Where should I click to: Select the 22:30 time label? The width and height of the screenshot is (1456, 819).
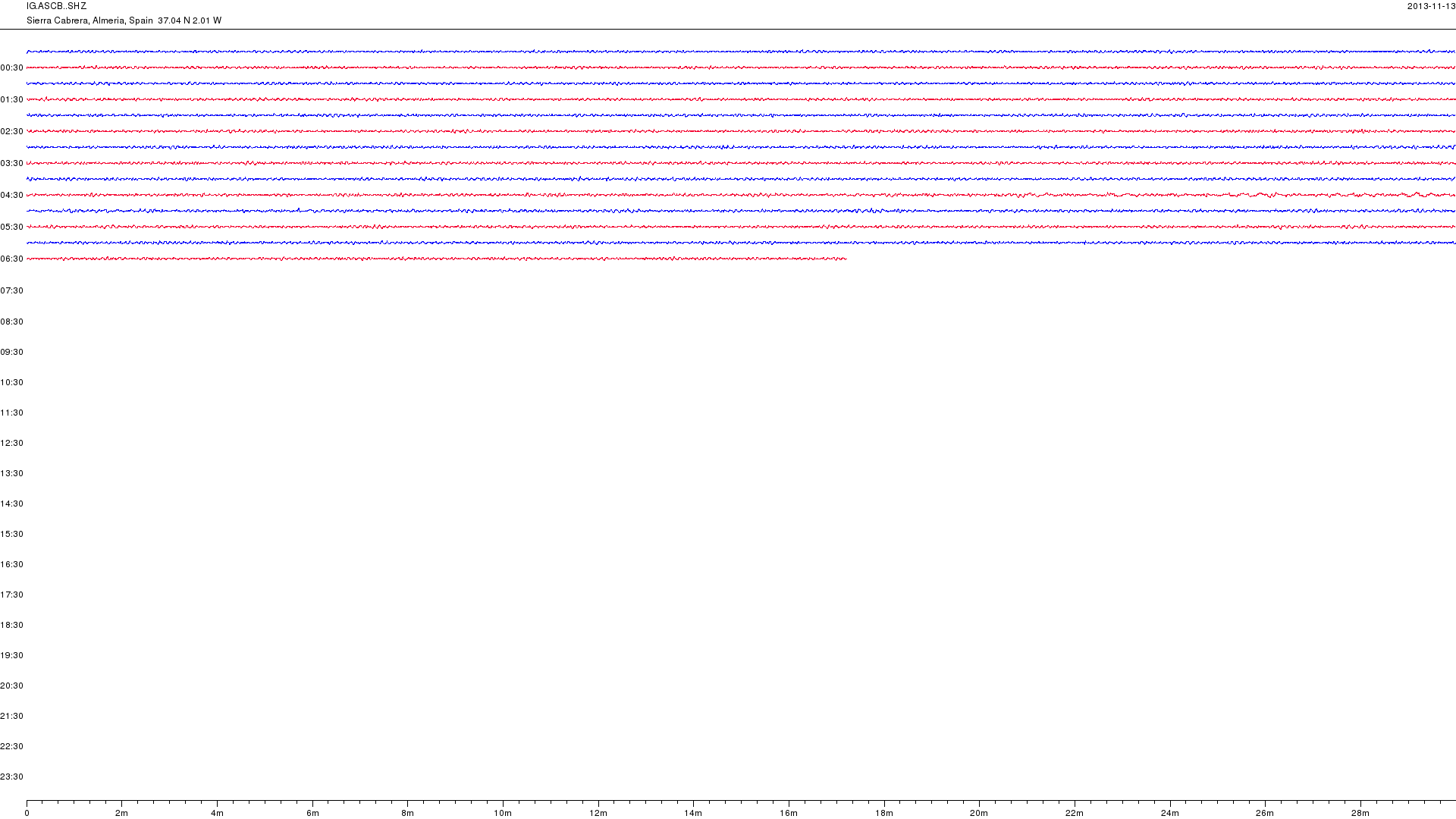[x=11, y=746]
